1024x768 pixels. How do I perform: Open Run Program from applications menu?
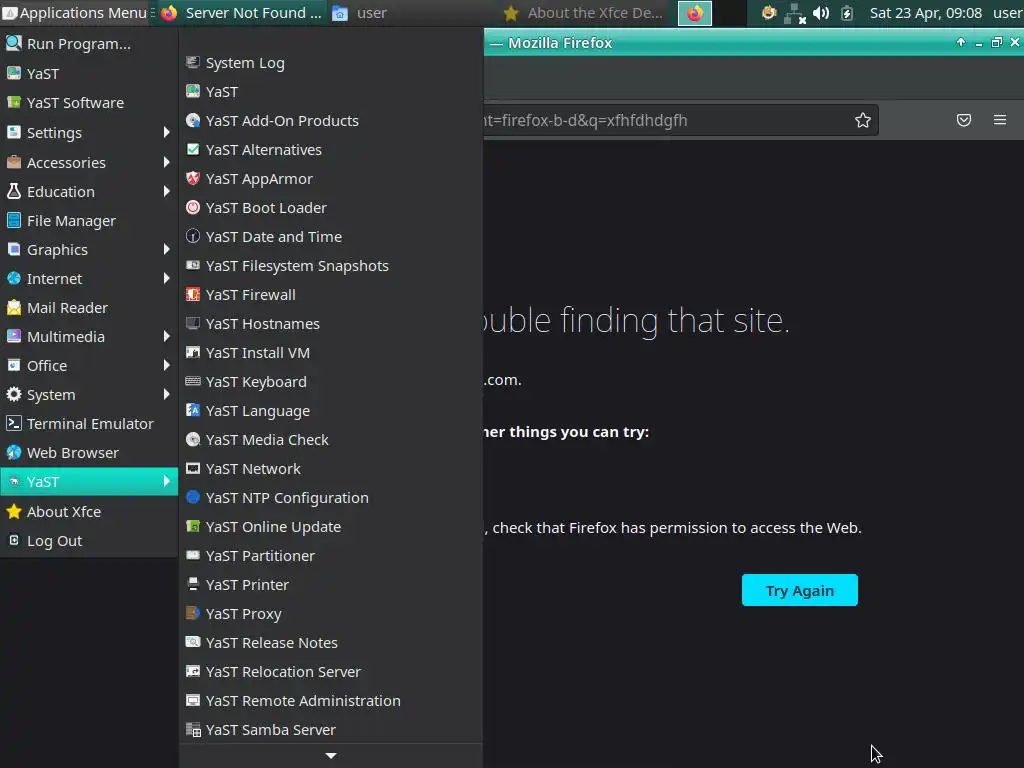[x=89, y=44]
